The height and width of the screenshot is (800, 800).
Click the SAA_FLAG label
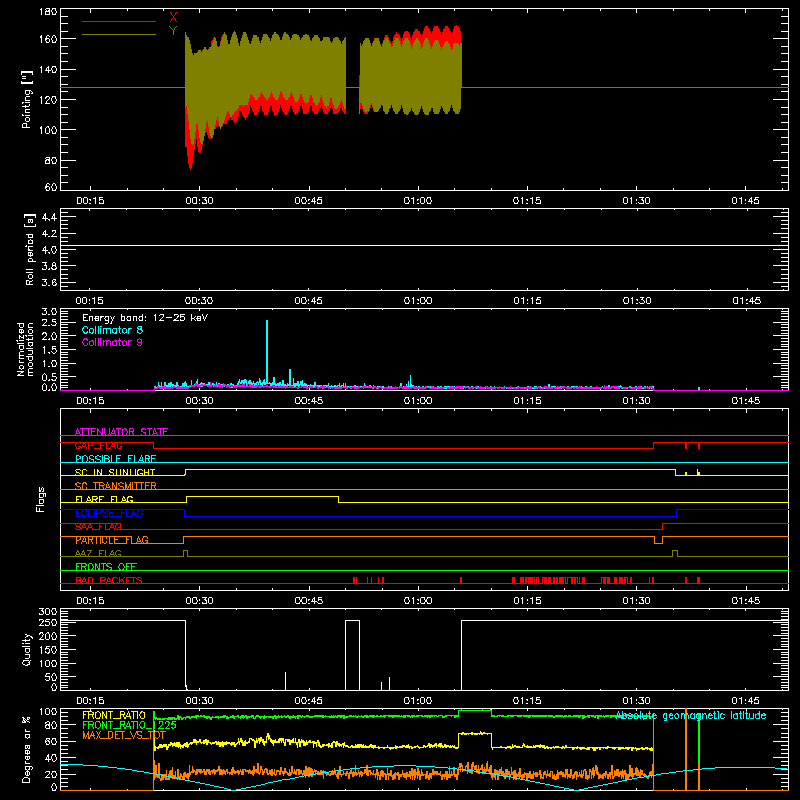tap(98, 527)
